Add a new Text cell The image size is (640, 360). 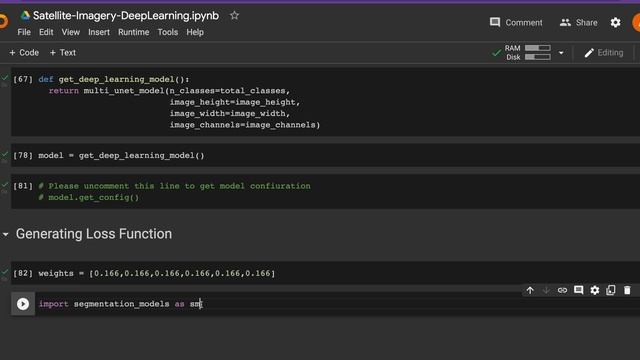[62, 53]
